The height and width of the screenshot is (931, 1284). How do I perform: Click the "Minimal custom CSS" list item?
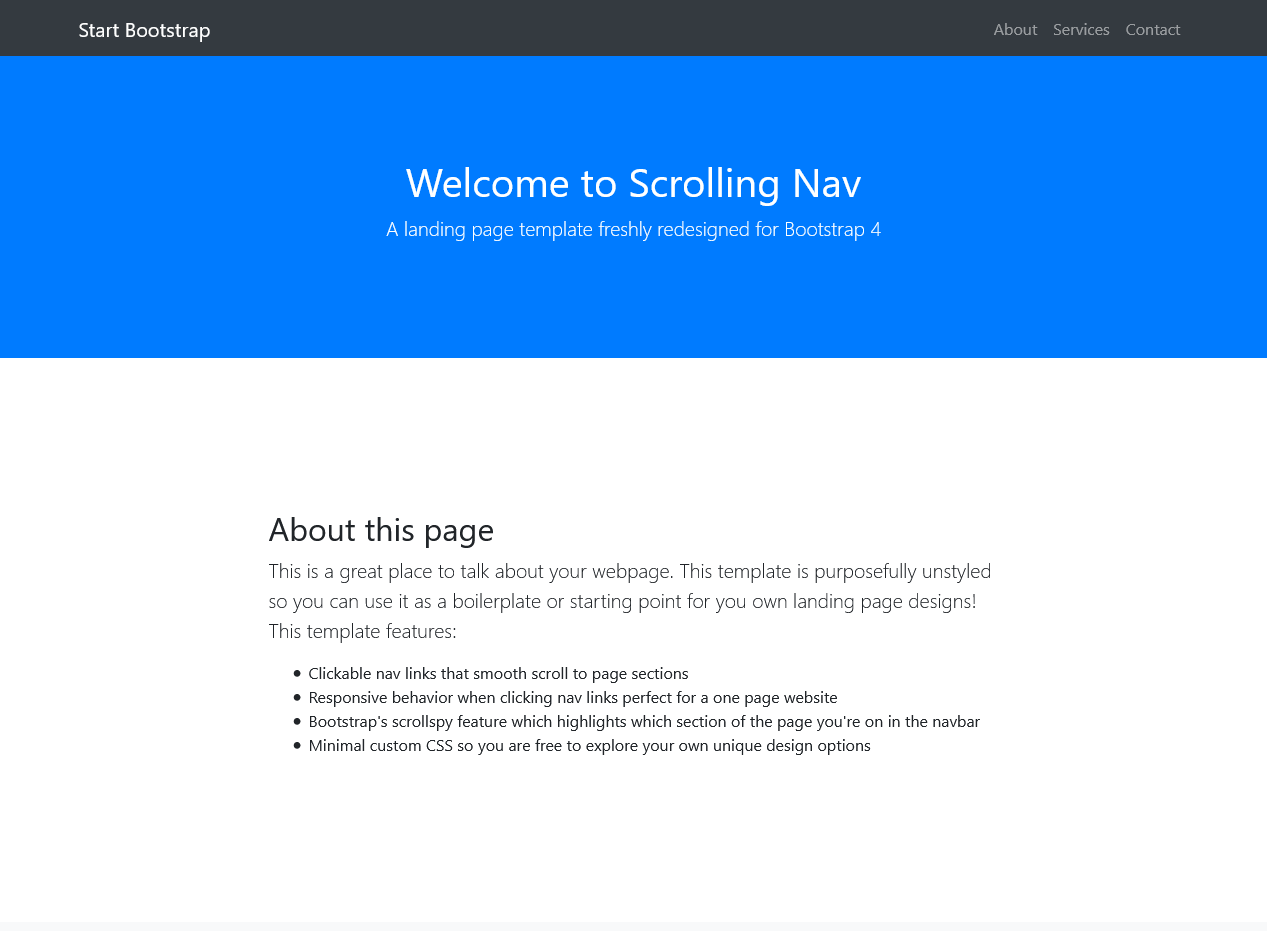pos(589,746)
